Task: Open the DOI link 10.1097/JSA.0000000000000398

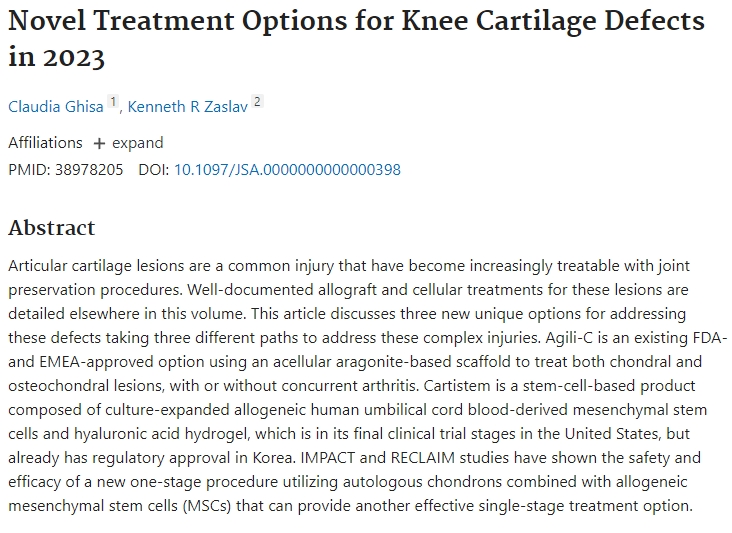Action: (x=287, y=169)
